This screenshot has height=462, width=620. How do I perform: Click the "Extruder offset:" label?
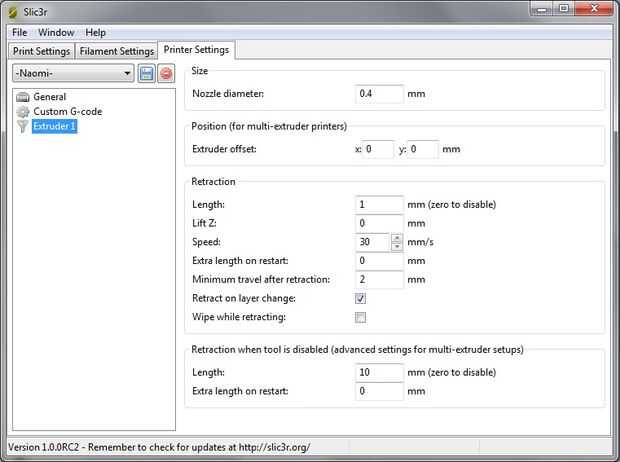tap(224, 150)
